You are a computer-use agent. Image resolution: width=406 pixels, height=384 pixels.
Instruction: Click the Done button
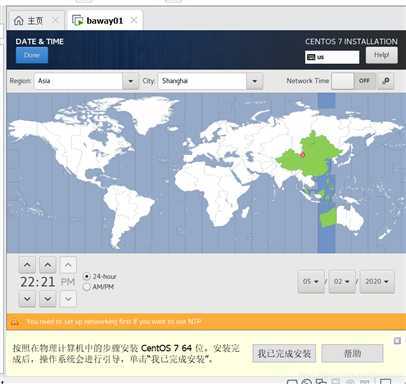coord(32,55)
